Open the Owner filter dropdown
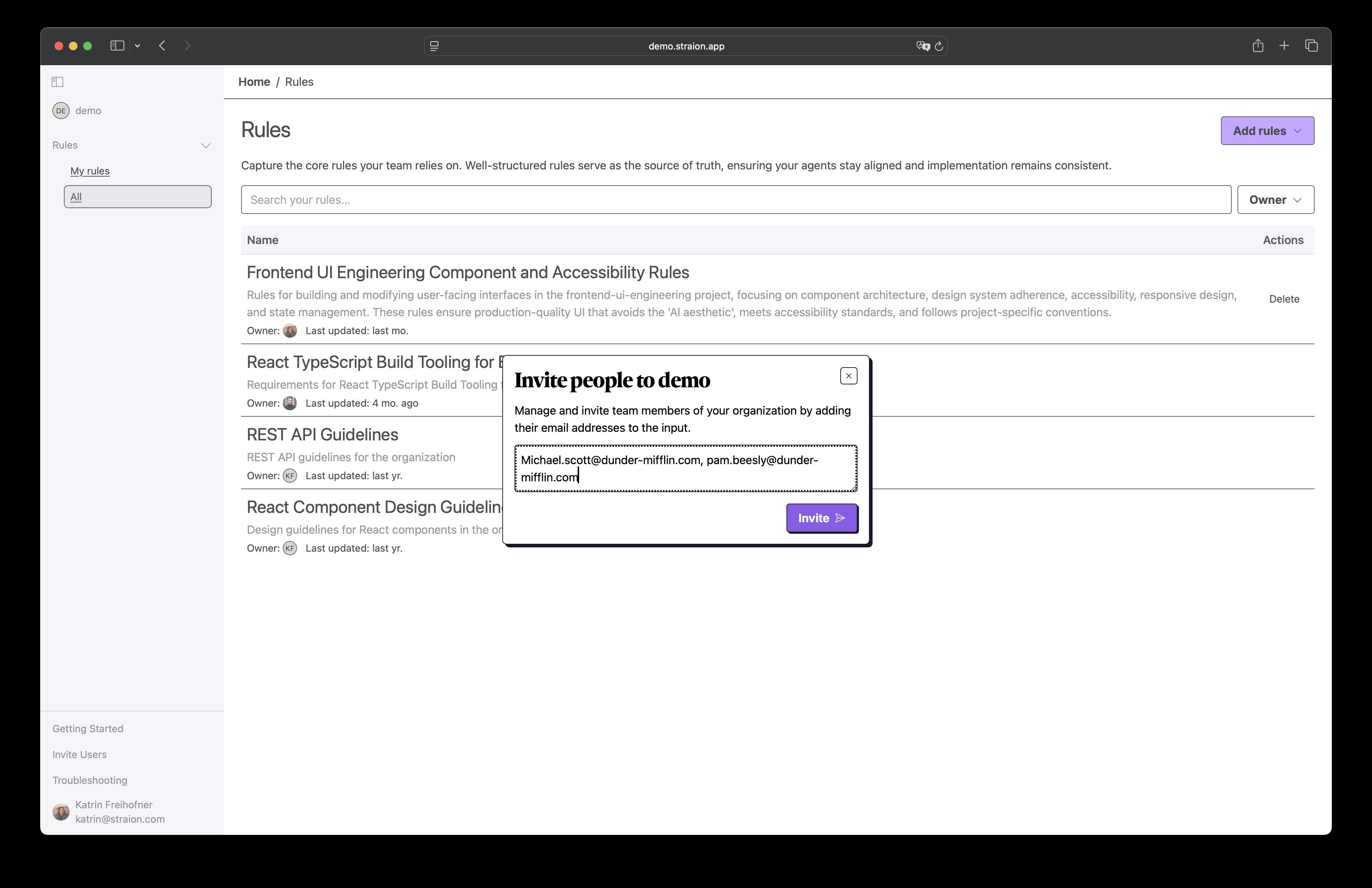1372x888 pixels. 1275,200
